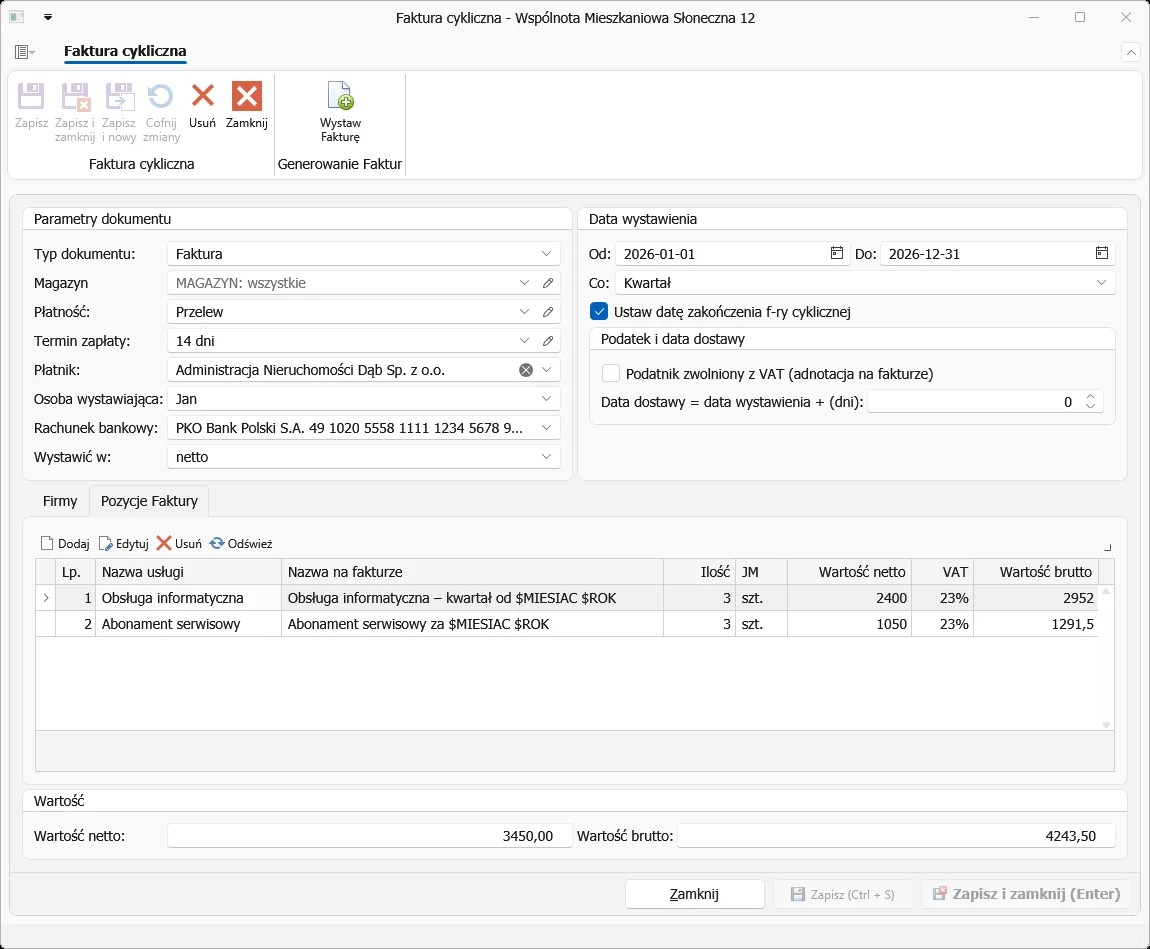This screenshot has width=1150, height=949.
Task: Click Usuń in the positions toolbar
Action: click(179, 543)
